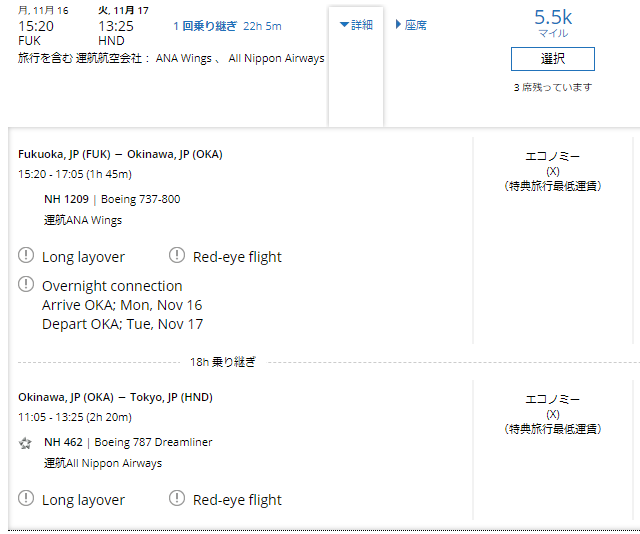
Task: Click the 5.5k miles price
Action: coord(553,18)
